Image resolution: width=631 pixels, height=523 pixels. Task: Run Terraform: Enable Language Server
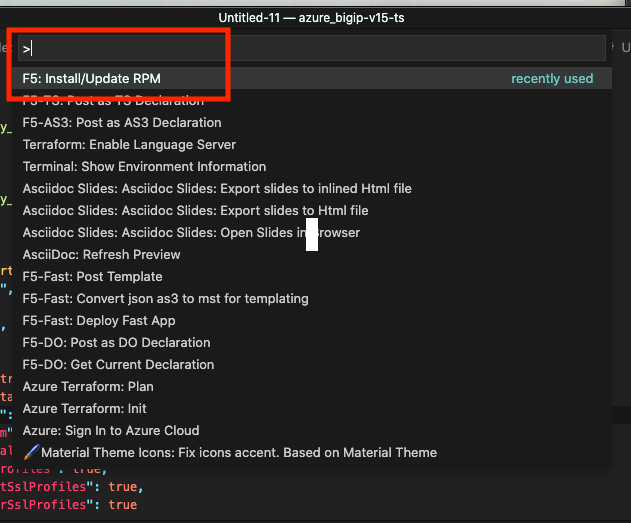(130, 144)
